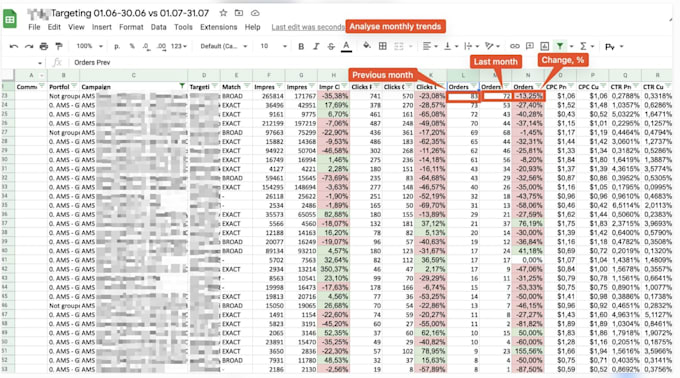680x378 pixels.
Task: Star this spreadsheet
Action: pyautogui.click(x=223, y=13)
